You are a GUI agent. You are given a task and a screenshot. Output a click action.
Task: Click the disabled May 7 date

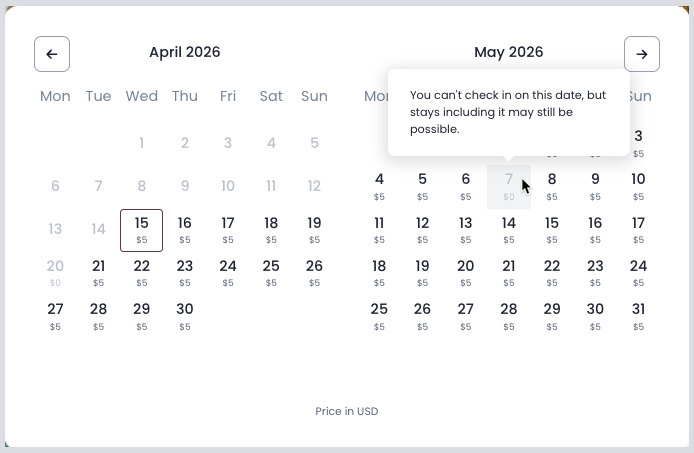pyautogui.click(x=509, y=186)
